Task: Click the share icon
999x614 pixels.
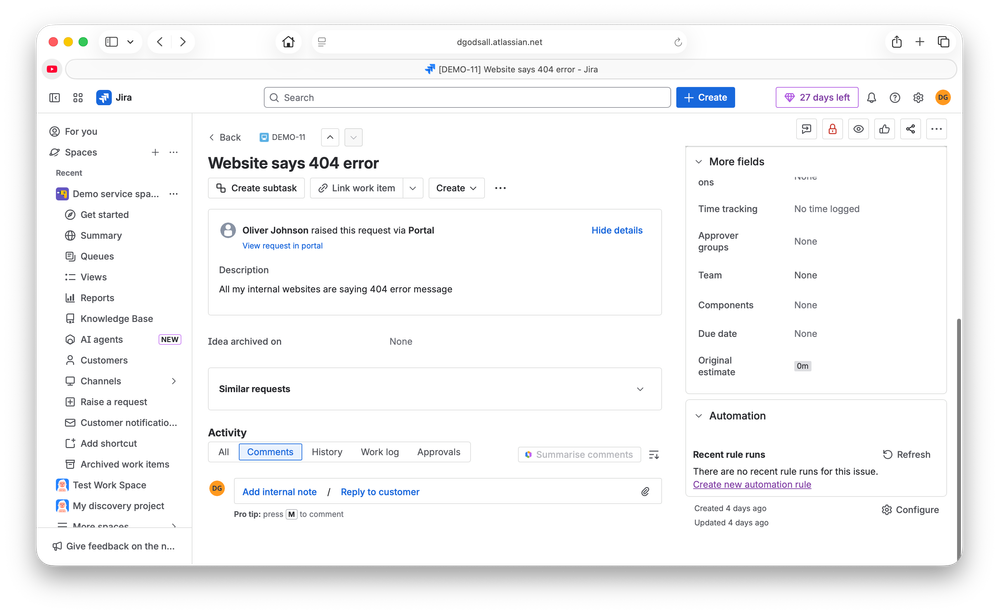Action: (910, 129)
